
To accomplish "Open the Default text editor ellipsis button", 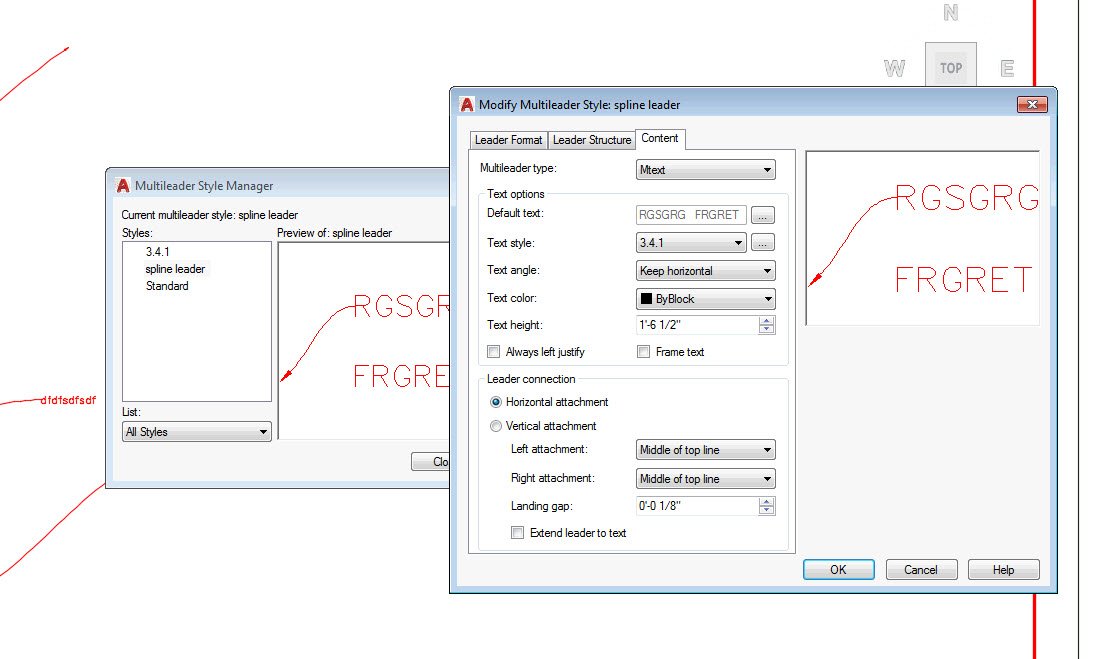I will [x=762, y=214].
